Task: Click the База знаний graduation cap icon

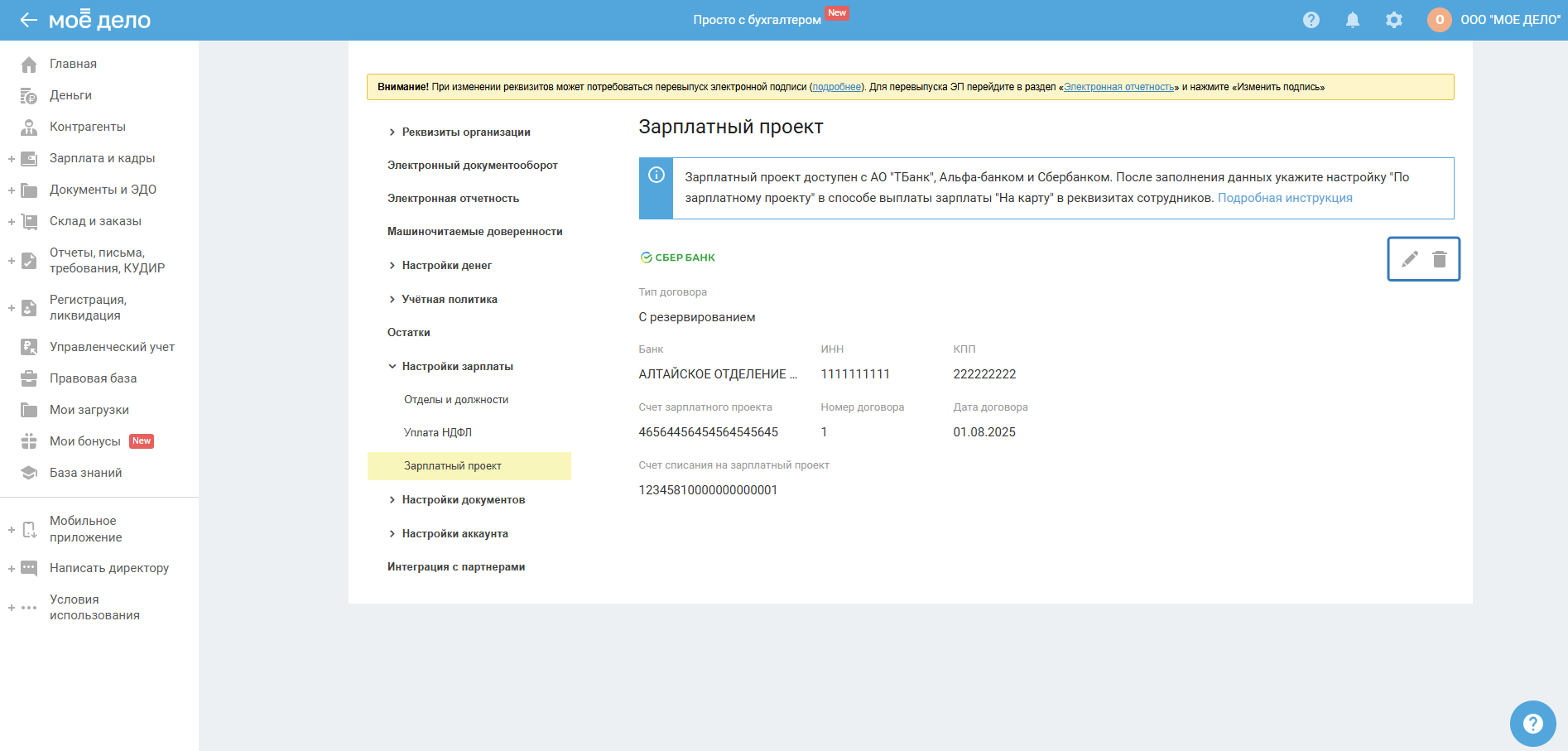Action: coord(29,473)
